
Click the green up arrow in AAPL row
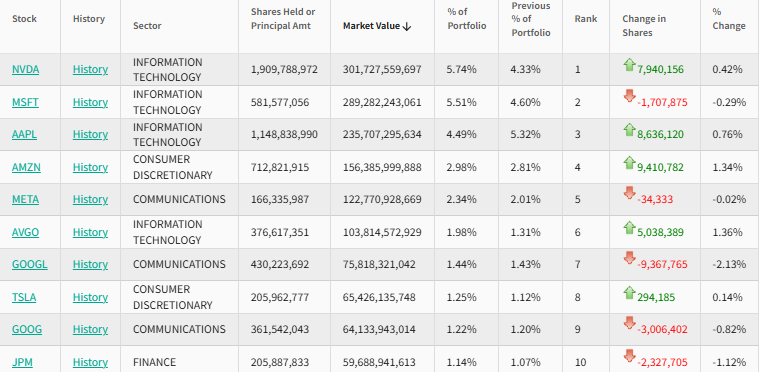point(629,130)
